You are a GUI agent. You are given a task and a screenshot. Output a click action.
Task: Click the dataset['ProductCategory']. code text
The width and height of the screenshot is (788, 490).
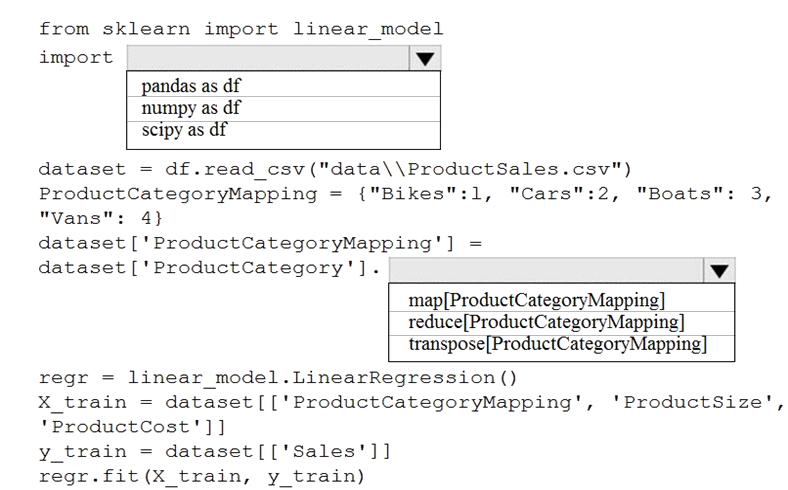pos(210,268)
